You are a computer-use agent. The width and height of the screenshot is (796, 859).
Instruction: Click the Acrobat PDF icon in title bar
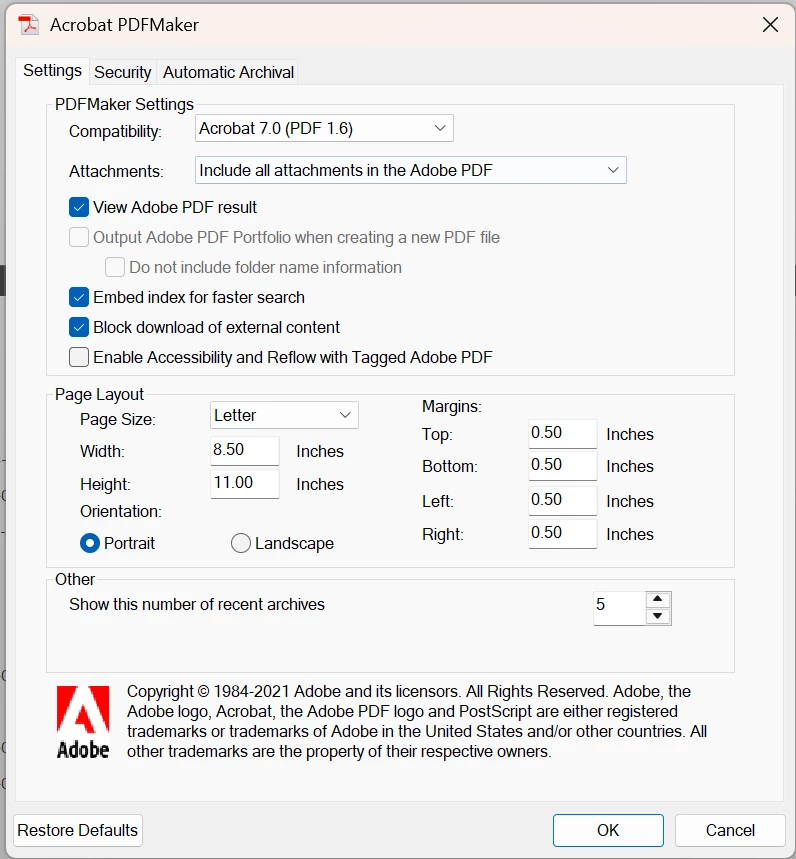pyautogui.click(x=28, y=25)
